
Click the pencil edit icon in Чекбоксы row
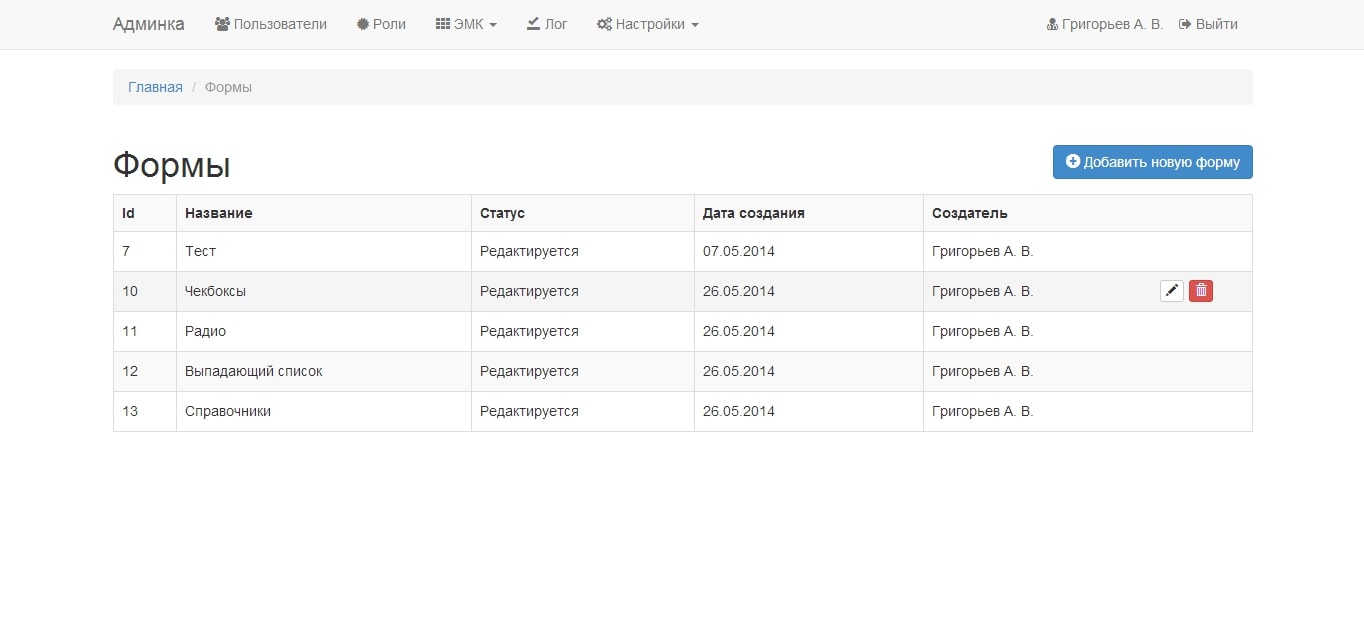point(1172,291)
